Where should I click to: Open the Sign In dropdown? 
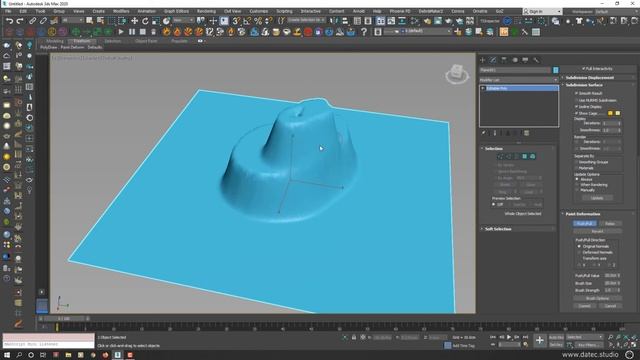(542, 11)
